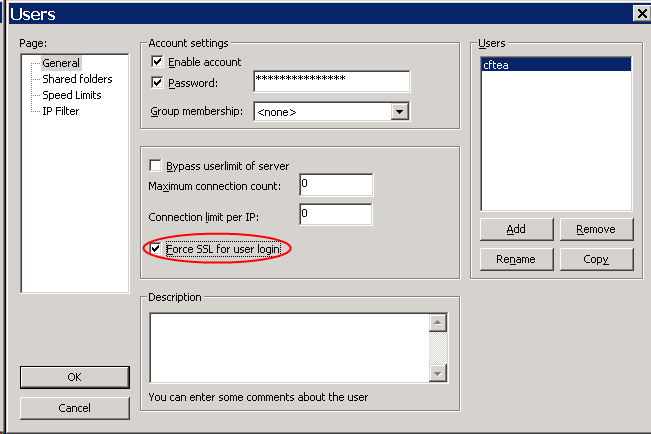
Task: Select General page in tree
Action: coord(60,63)
